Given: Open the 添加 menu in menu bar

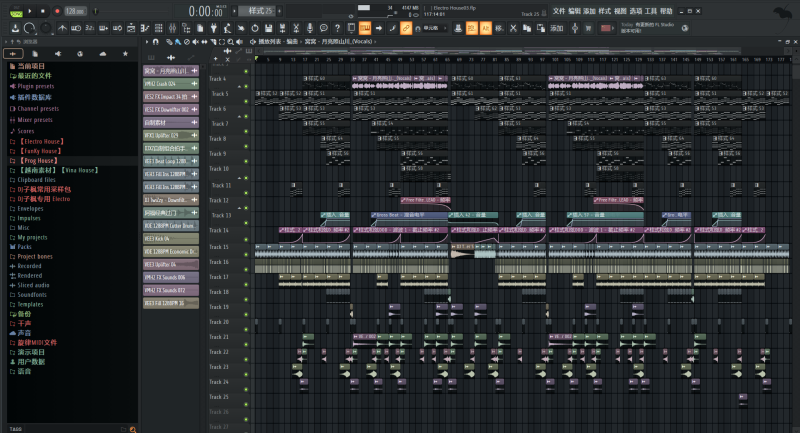Looking at the screenshot, I should click(x=589, y=11).
